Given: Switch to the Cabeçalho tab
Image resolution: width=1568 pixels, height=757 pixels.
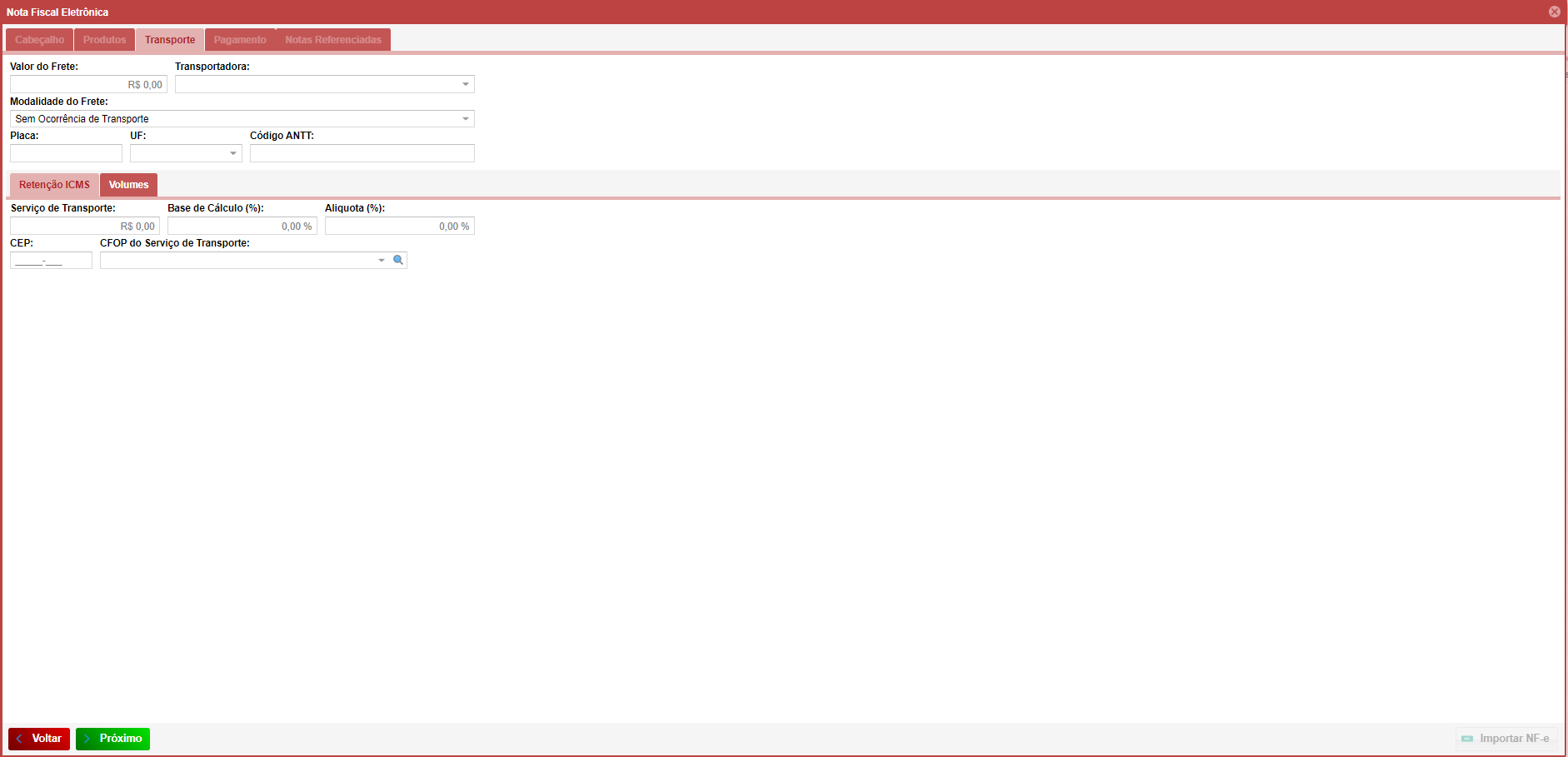Looking at the screenshot, I should [39, 40].
